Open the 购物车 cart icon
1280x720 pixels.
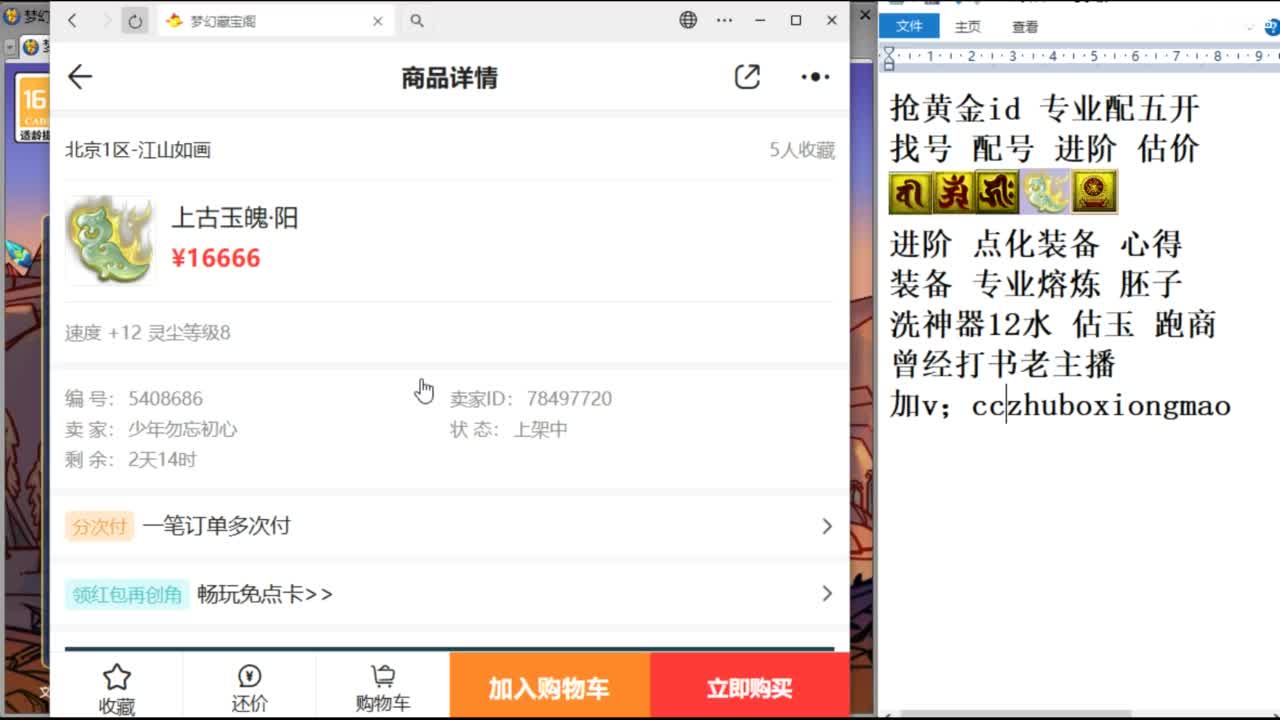(382, 678)
